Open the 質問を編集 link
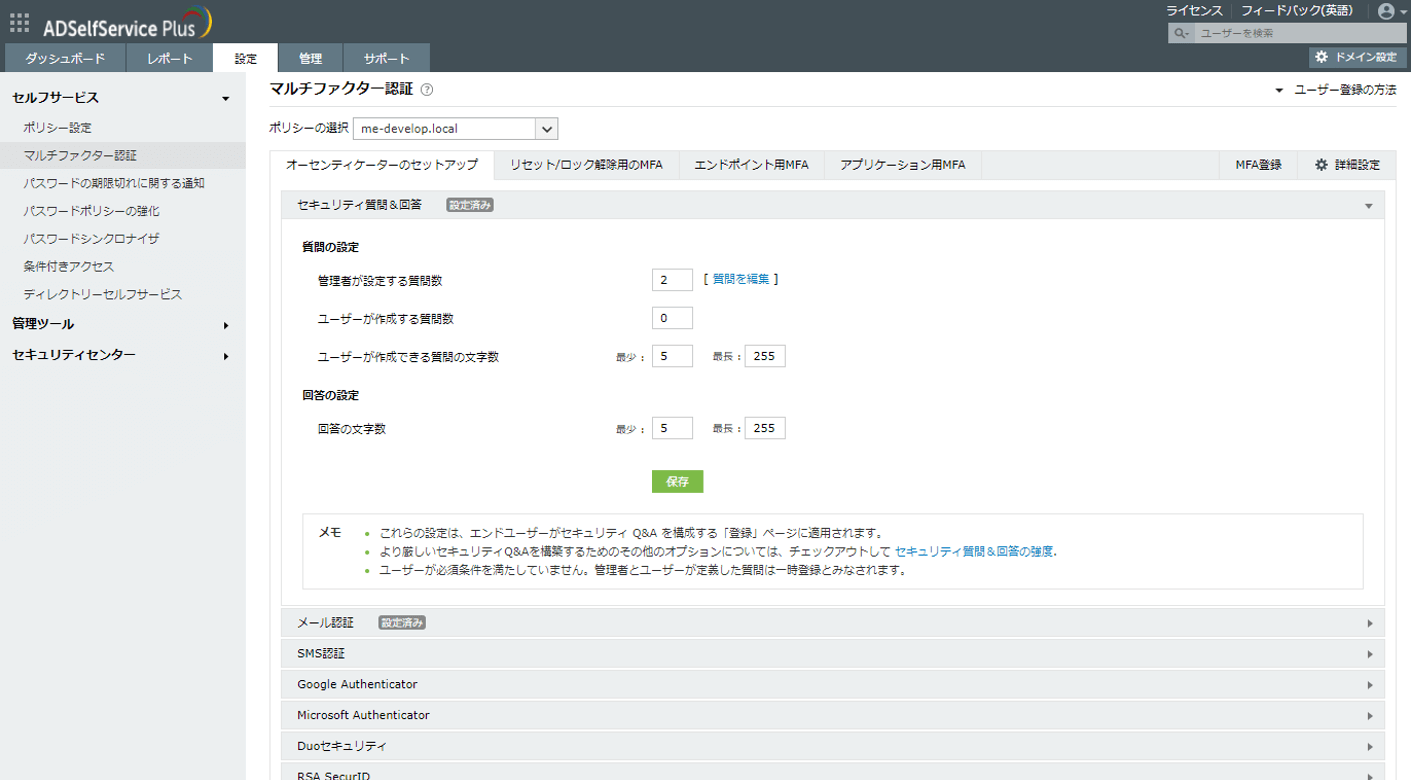The width and height of the screenshot is (1412, 780). point(742,280)
